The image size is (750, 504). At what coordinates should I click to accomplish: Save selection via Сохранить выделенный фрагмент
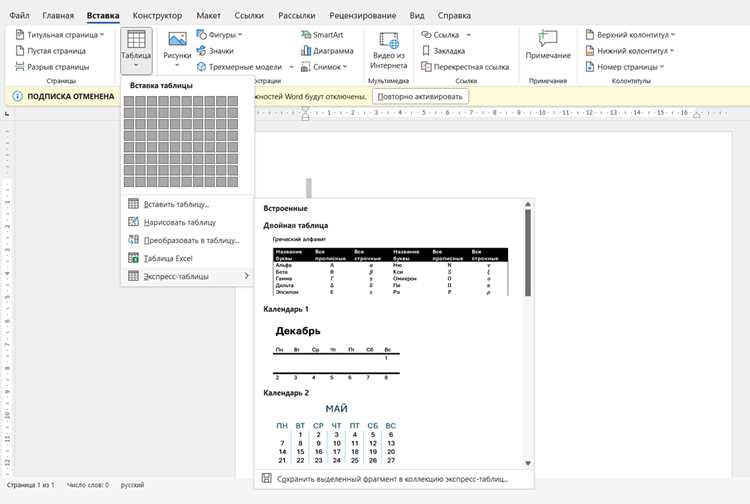tap(394, 479)
